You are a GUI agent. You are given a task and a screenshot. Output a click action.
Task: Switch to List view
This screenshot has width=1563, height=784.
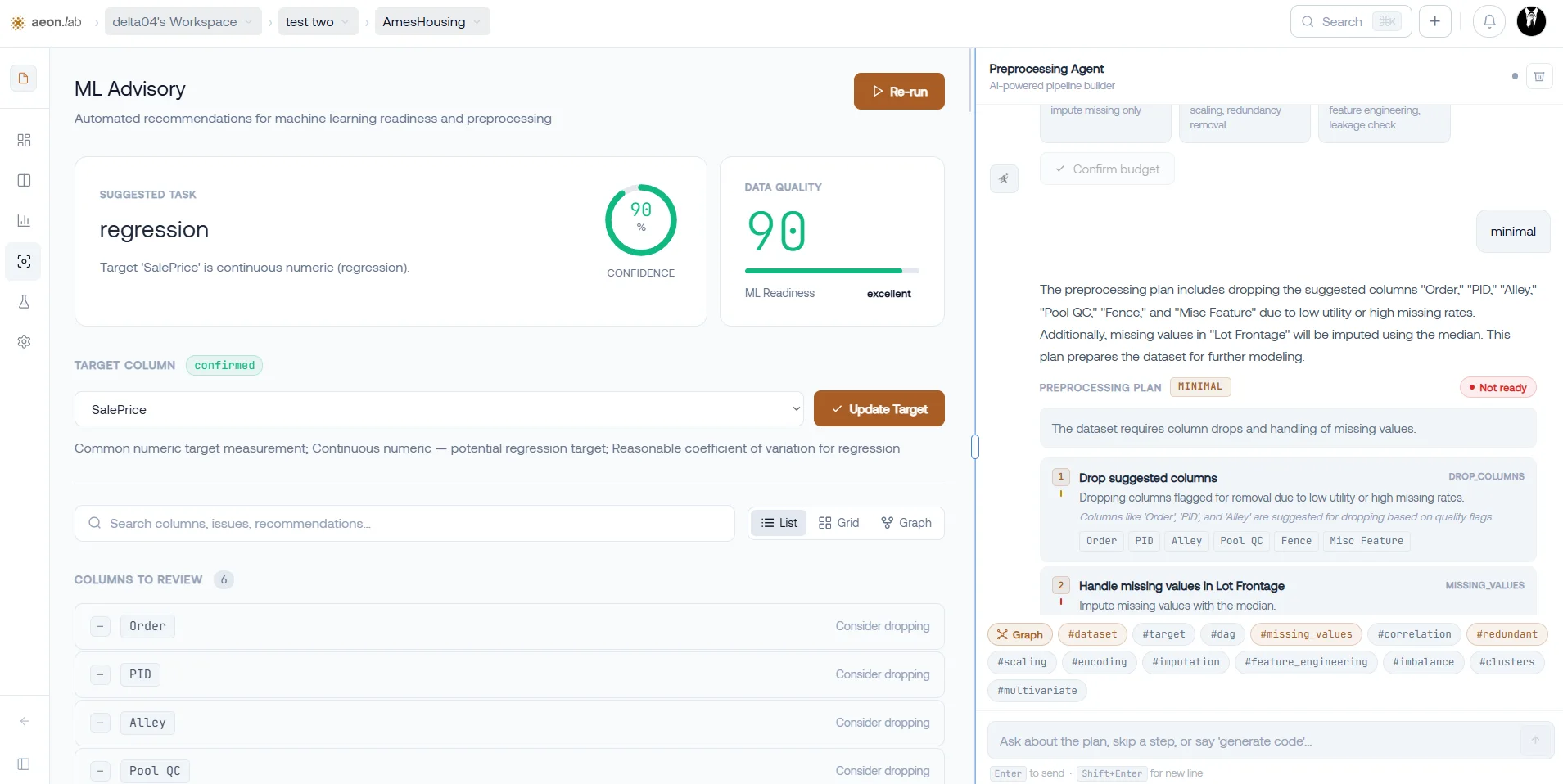779,523
